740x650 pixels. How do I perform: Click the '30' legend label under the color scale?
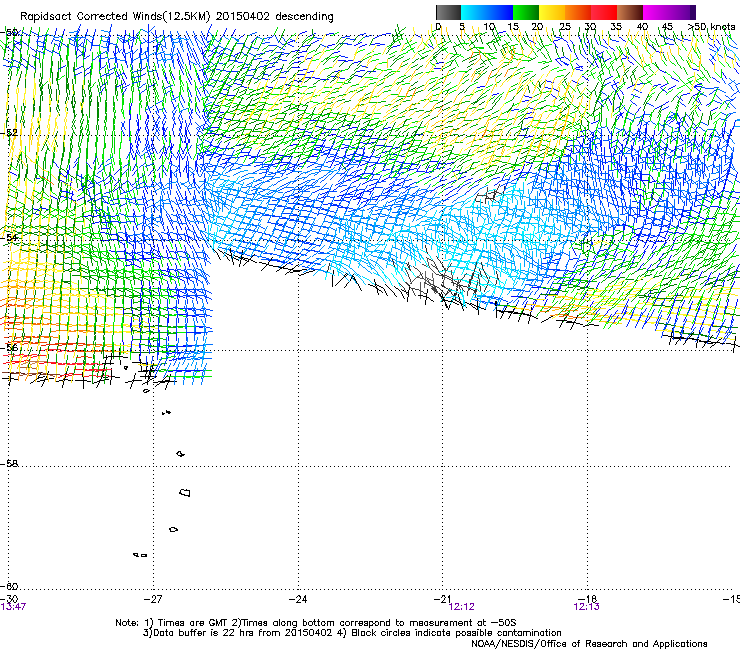click(x=590, y=27)
